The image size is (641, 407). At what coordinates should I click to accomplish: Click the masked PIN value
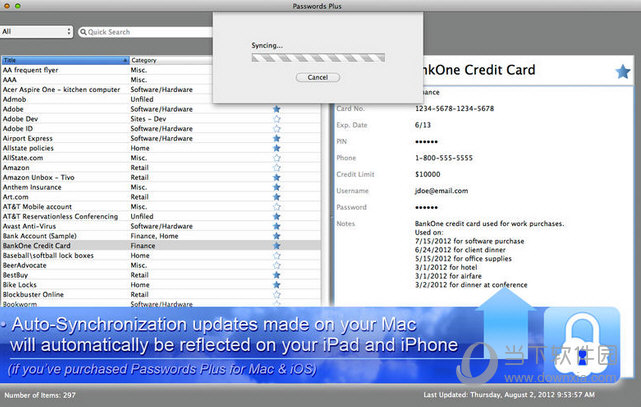(x=426, y=142)
